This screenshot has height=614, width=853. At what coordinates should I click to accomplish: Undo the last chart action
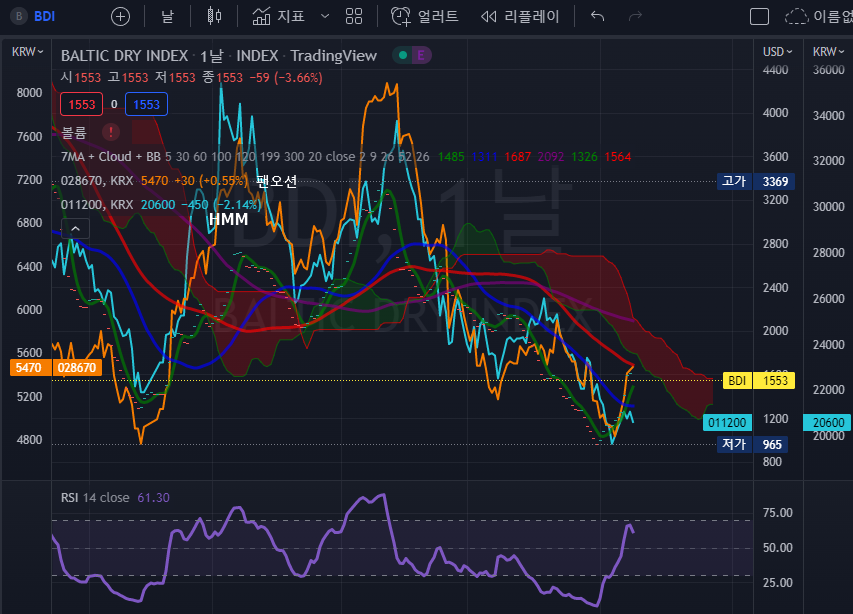click(x=598, y=16)
